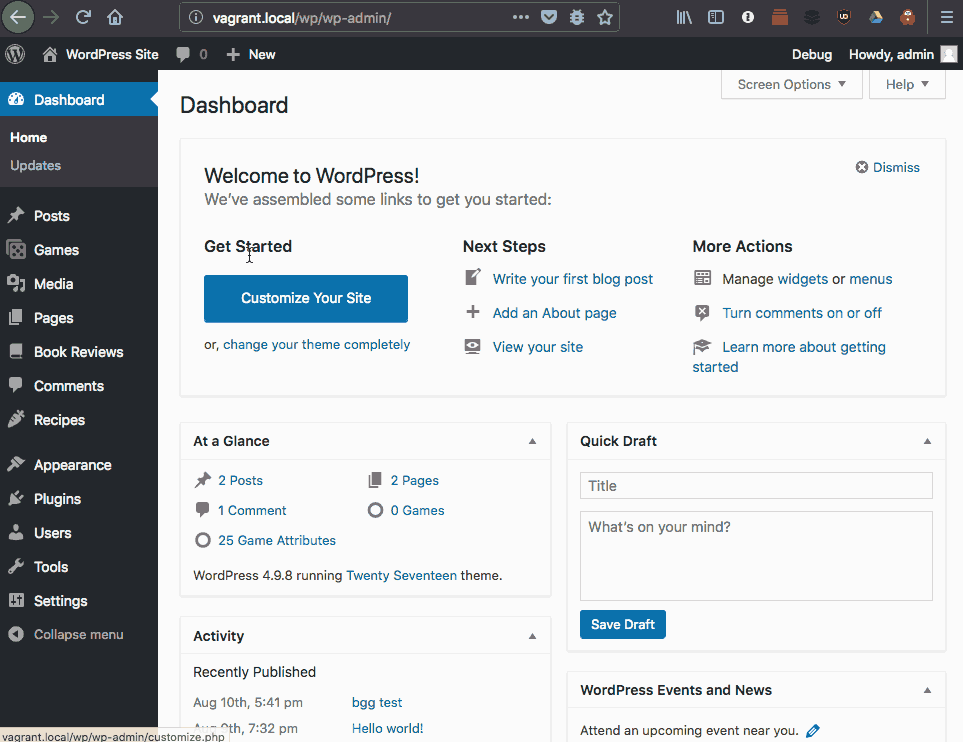Image resolution: width=963 pixels, height=742 pixels.
Task: Click the Debug item in the admin bar
Action: click(812, 54)
